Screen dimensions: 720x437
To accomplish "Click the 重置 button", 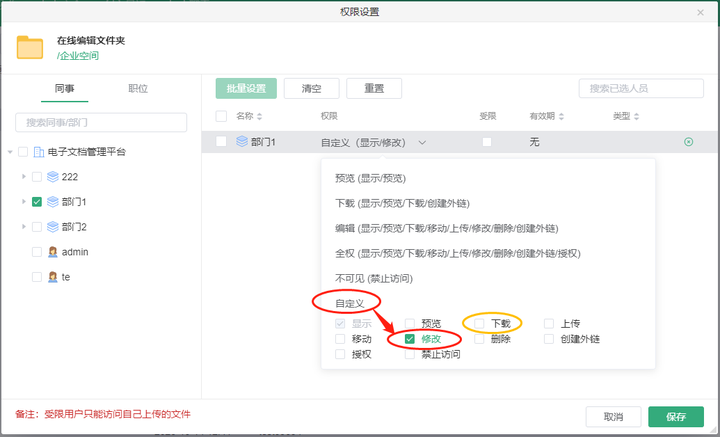I will [374, 89].
